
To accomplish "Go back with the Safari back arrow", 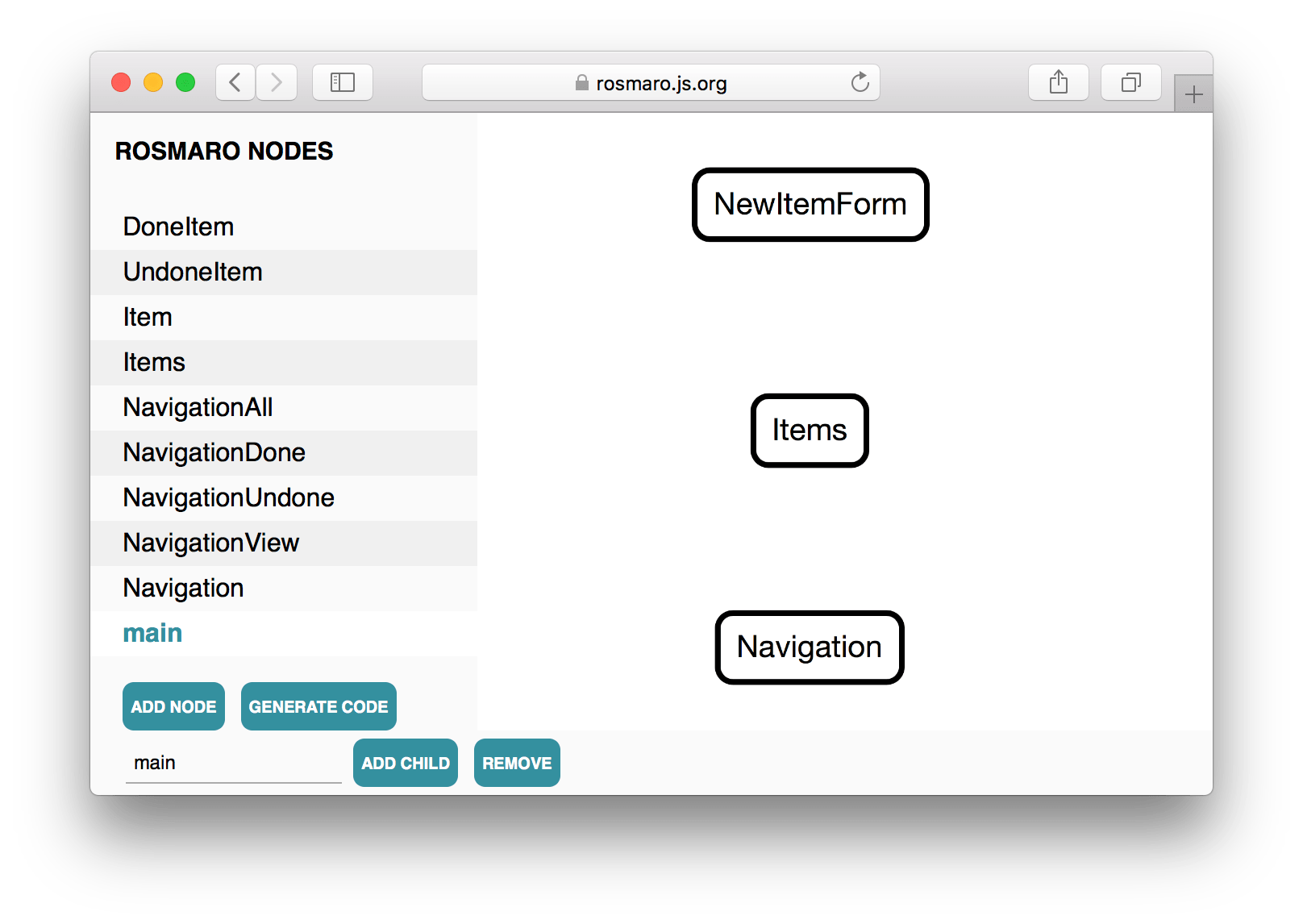I will (235, 82).
